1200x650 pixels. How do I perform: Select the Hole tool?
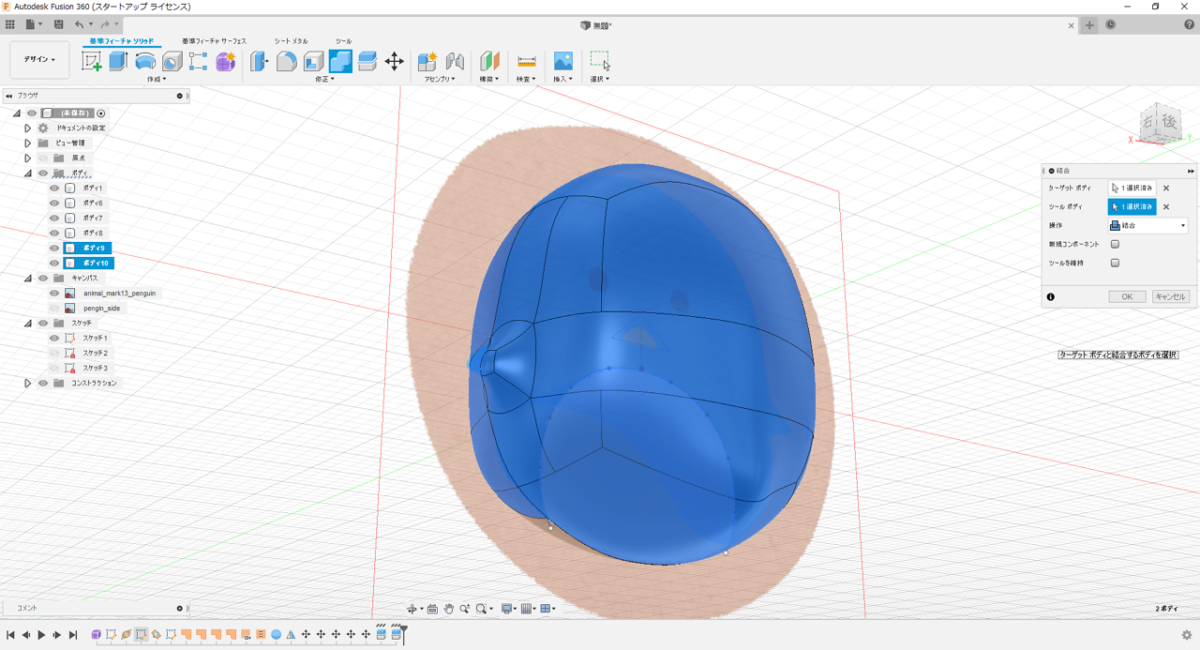(x=172, y=61)
